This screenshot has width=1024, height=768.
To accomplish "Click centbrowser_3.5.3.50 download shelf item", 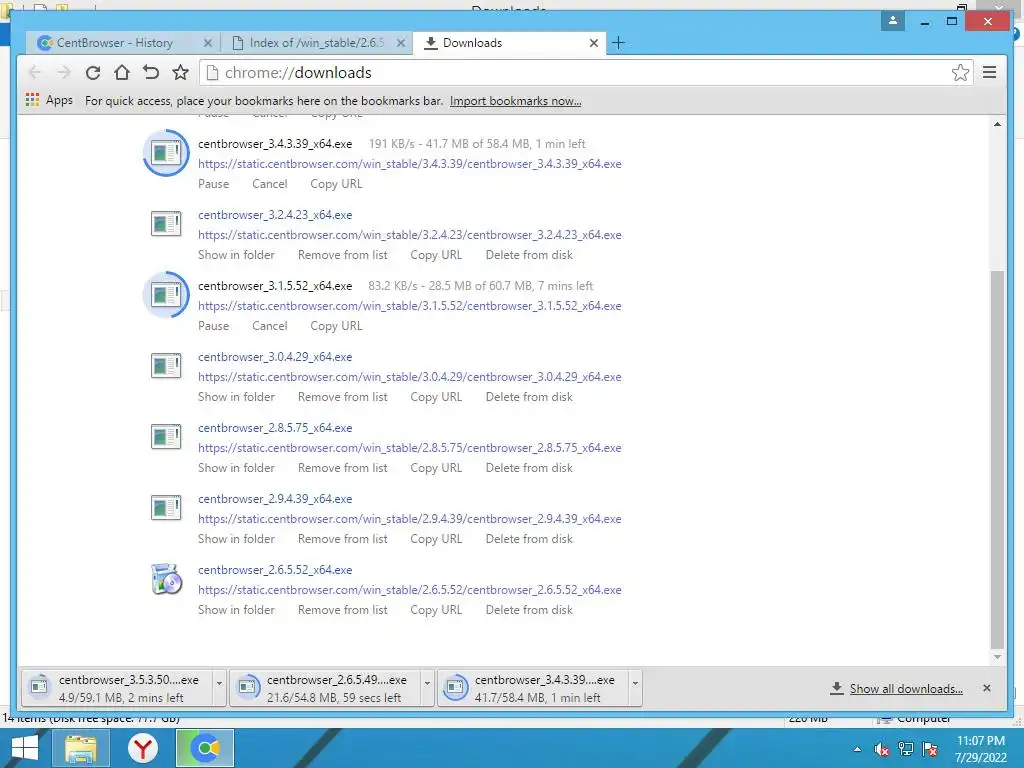I will tap(118, 688).
